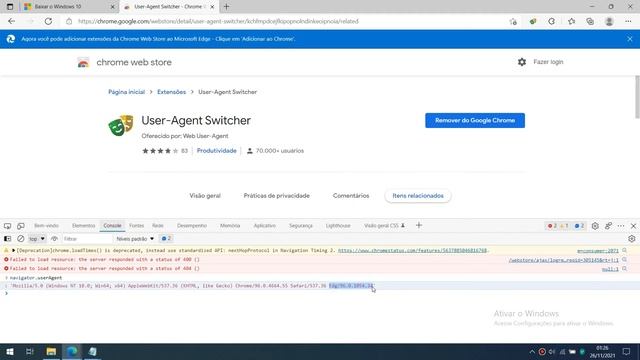Click the blue issues counter in DevTools header
This screenshot has height=360, width=640.
580,226
